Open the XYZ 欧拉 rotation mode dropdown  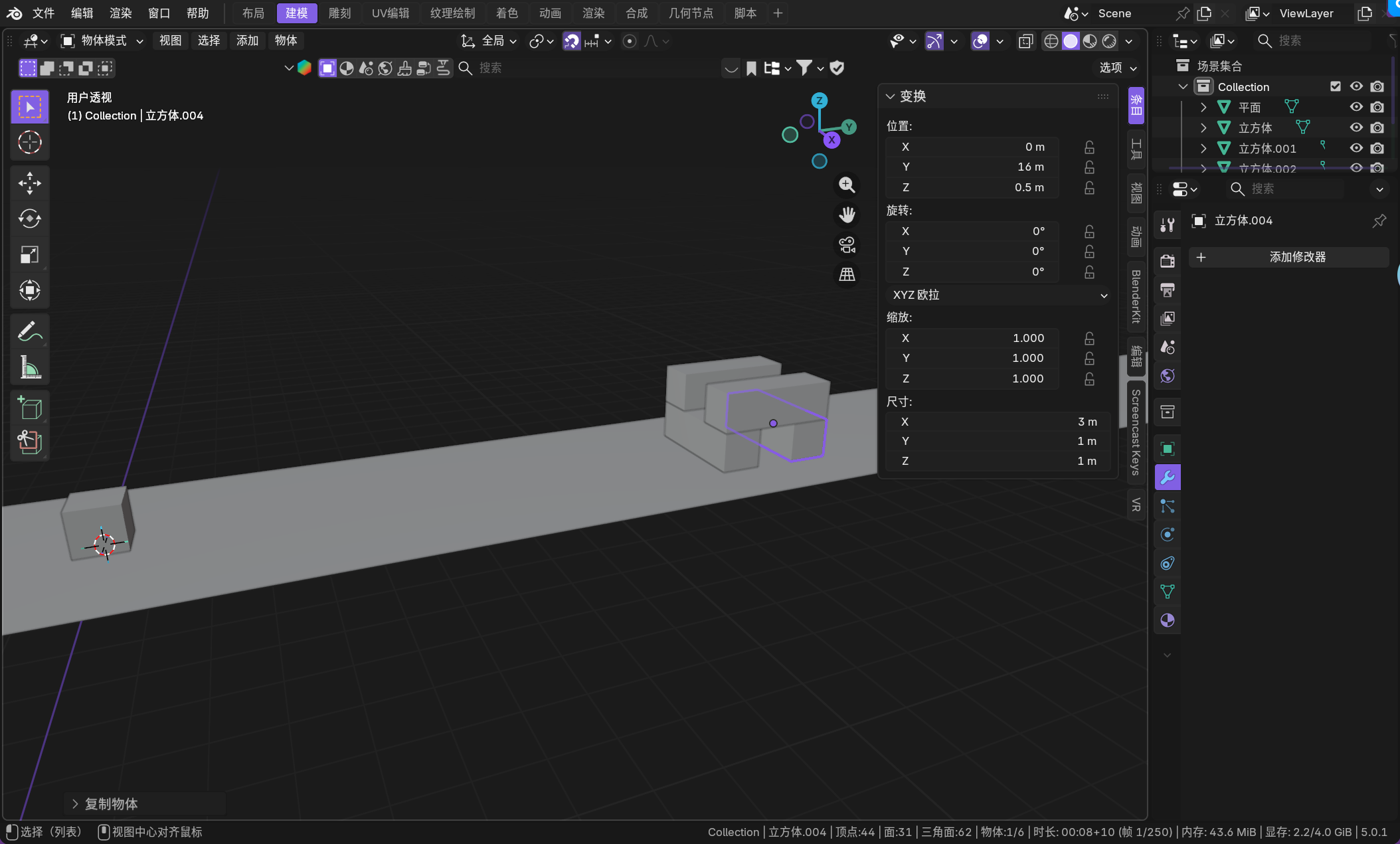(999, 295)
